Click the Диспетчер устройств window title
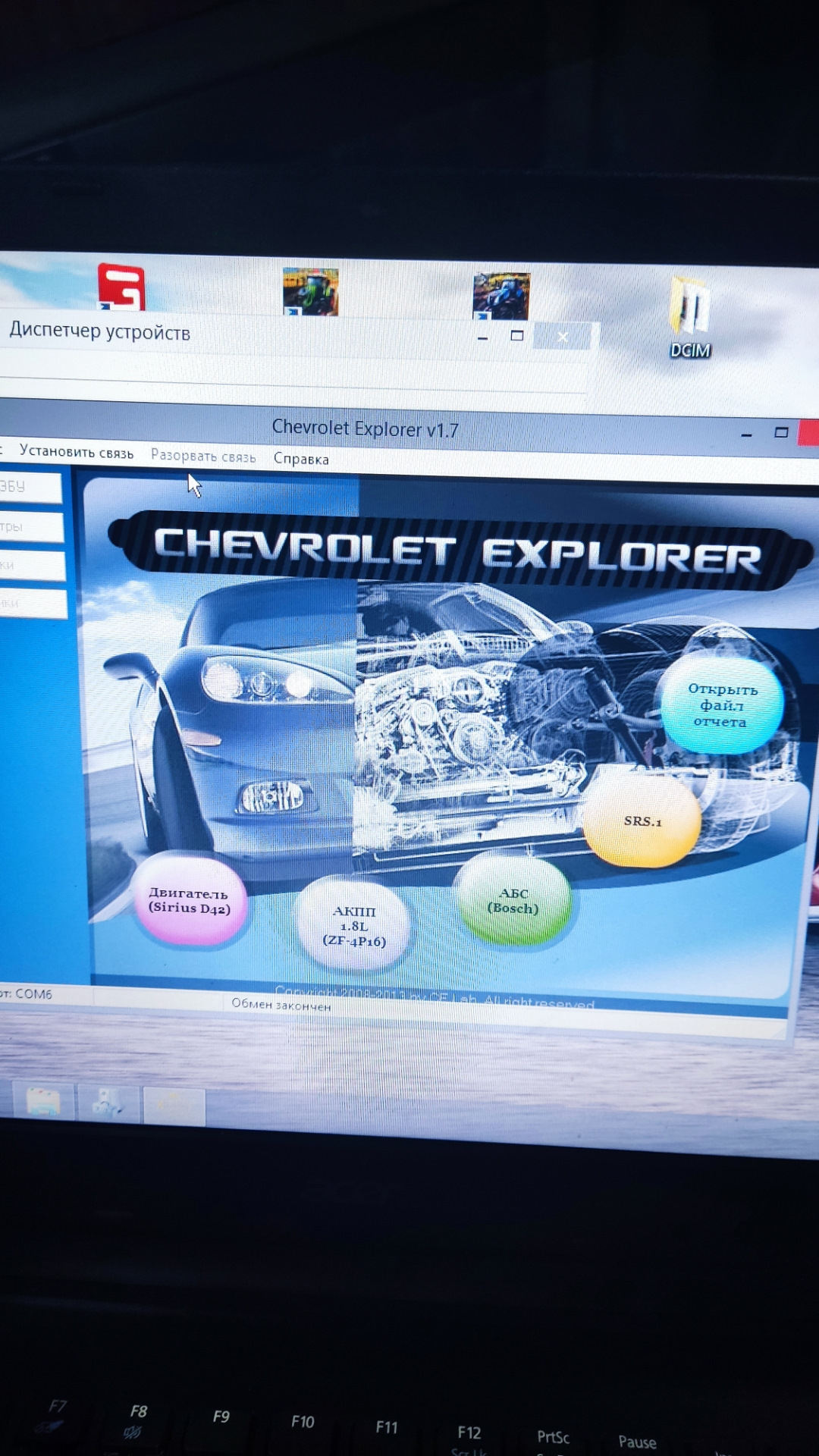Screen dimensions: 819x1456 [99, 331]
